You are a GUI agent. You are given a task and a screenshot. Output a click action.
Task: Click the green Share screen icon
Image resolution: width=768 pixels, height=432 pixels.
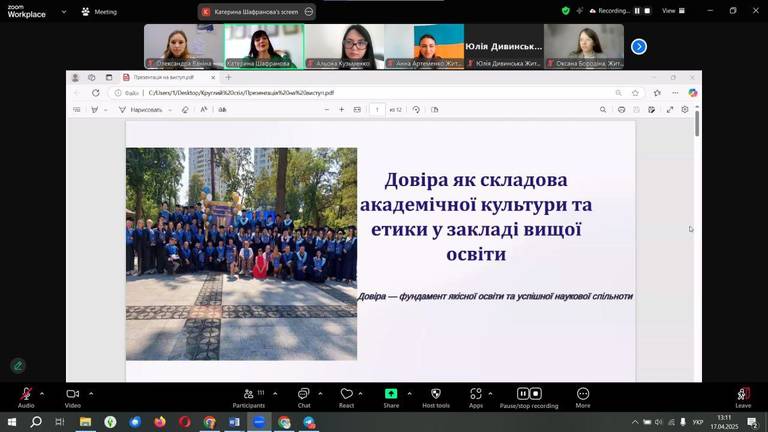[x=391, y=394]
